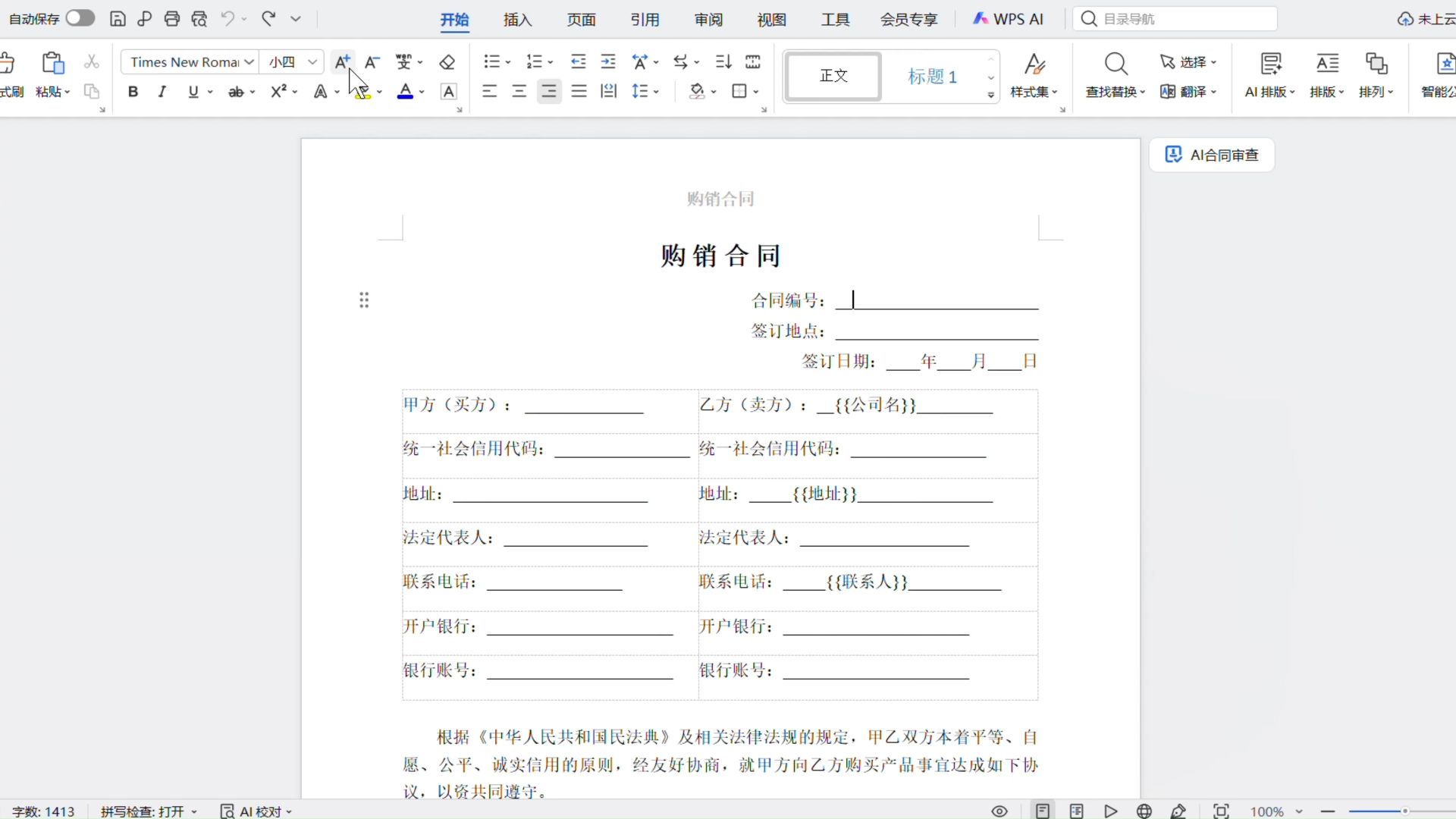The image size is (1456, 819).
Task: Expand the Times New Roman font dropdown
Action: (x=249, y=62)
